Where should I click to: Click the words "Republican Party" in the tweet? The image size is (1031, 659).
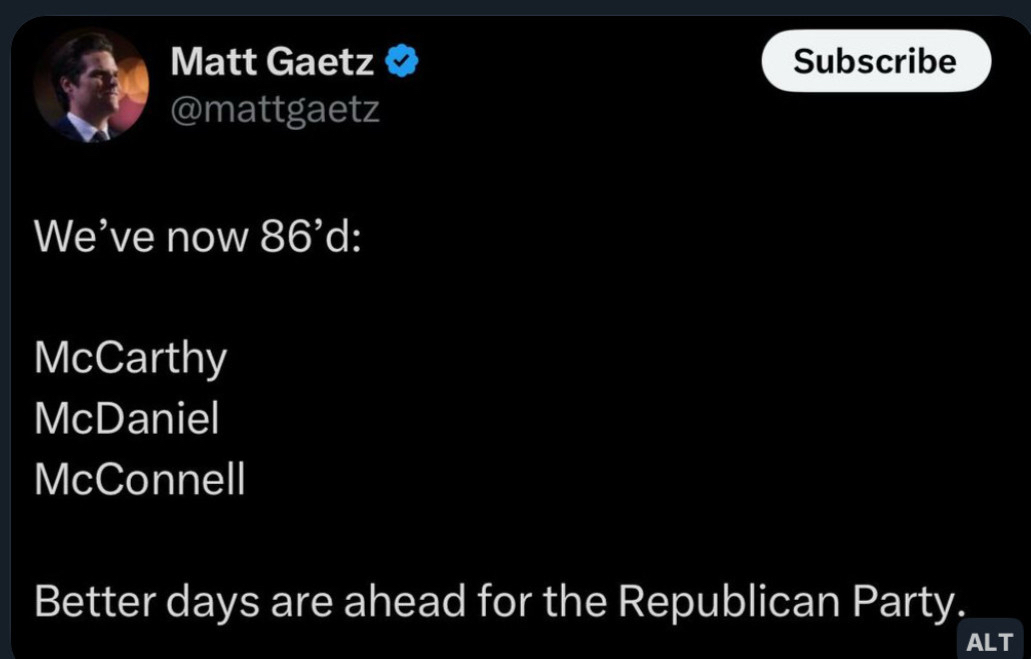pos(790,599)
